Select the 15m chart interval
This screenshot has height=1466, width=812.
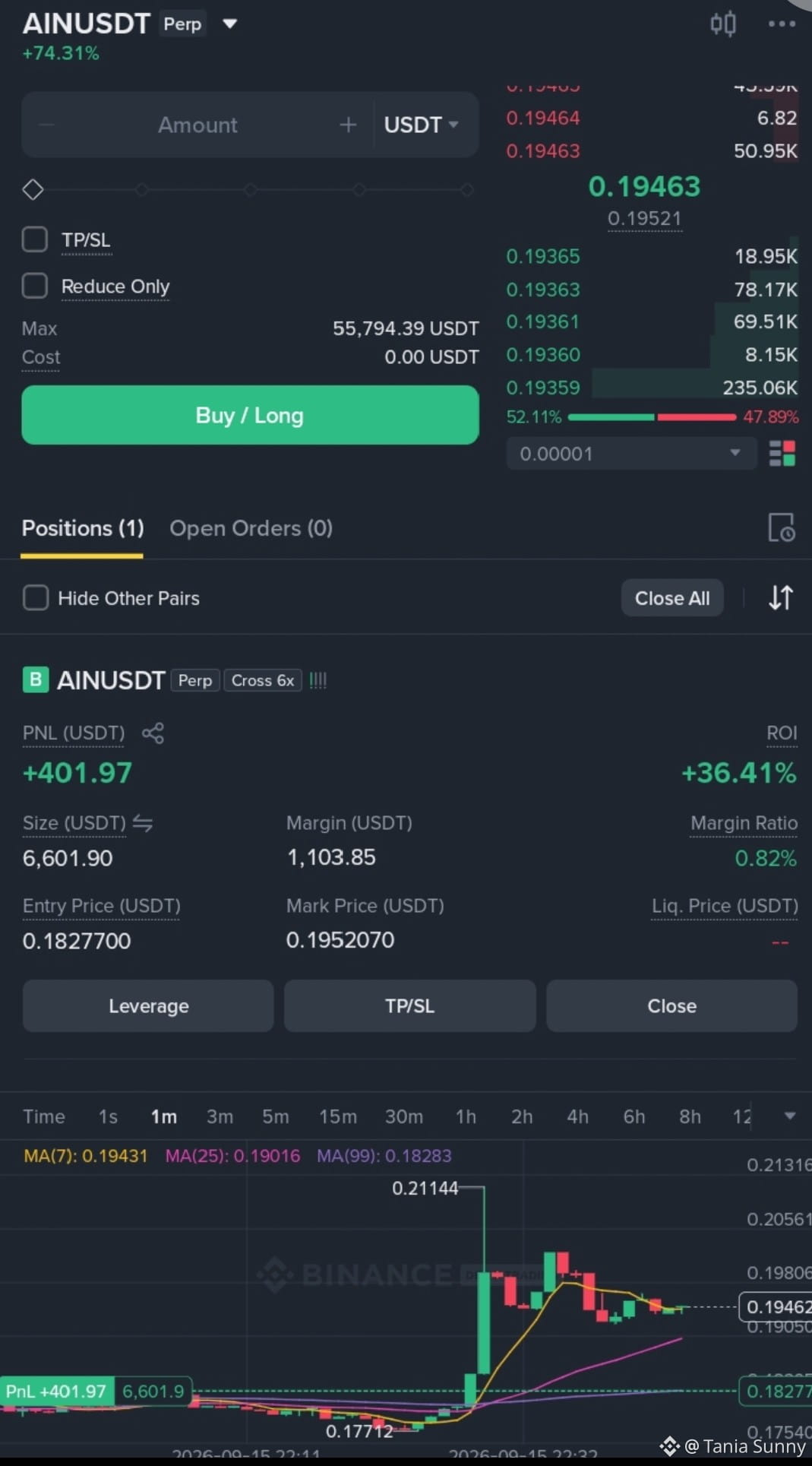pyautogui.click(x=337, y=1116)
